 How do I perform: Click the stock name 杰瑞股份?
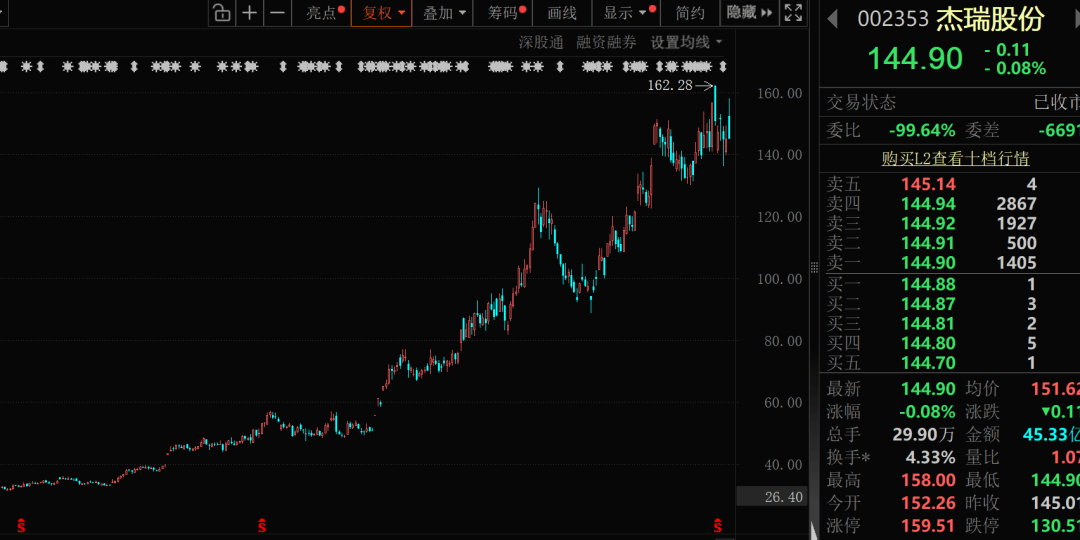coord(990,19)
